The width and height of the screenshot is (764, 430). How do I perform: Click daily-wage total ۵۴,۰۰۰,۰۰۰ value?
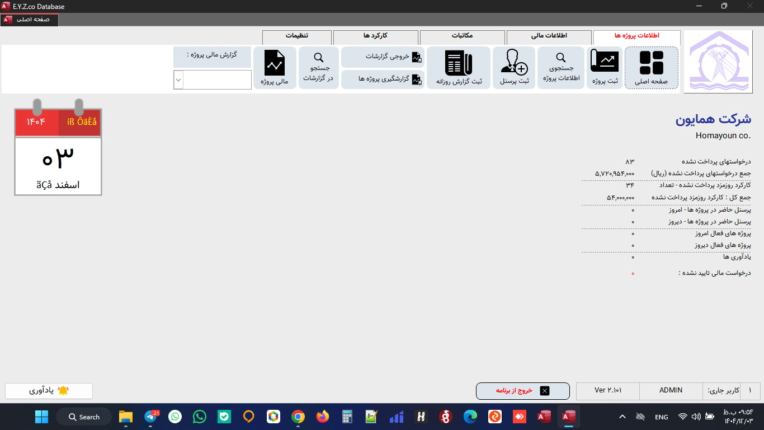620,198
